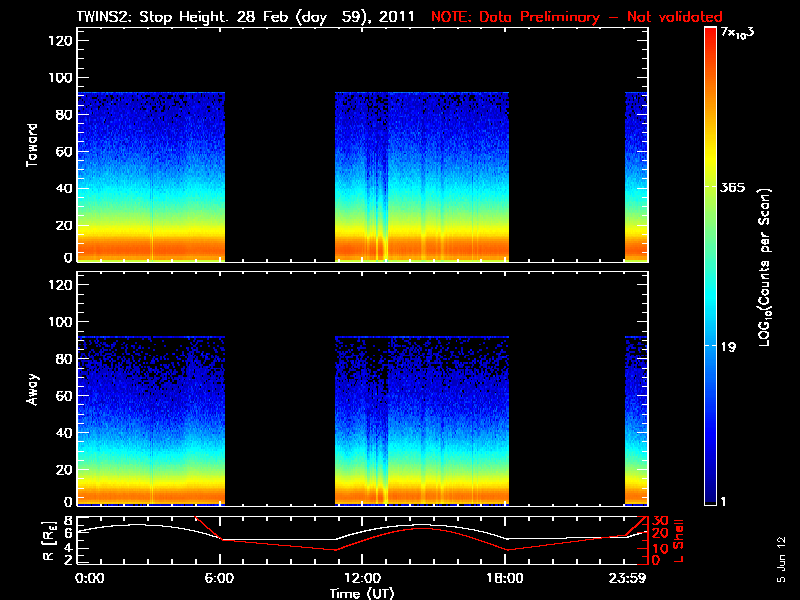Click the Toward y-axis label

[32, 147]
